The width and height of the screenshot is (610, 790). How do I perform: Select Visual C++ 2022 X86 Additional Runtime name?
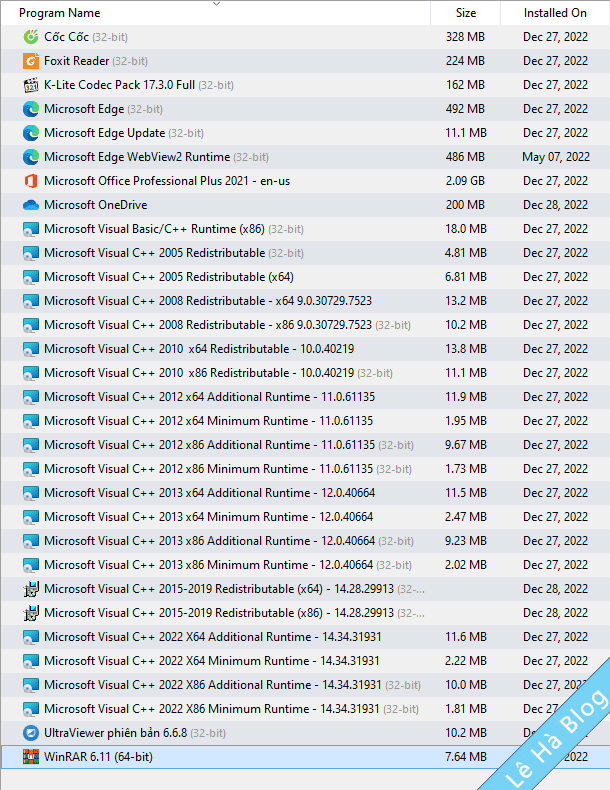[232, 685]
